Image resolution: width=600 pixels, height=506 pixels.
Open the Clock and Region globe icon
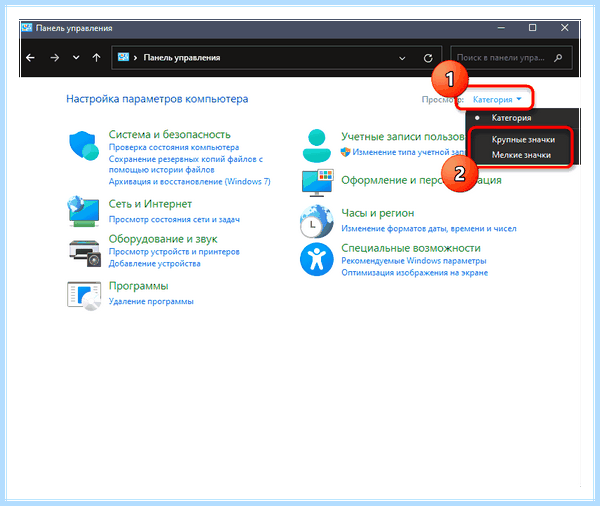click(x=316, y=222)
